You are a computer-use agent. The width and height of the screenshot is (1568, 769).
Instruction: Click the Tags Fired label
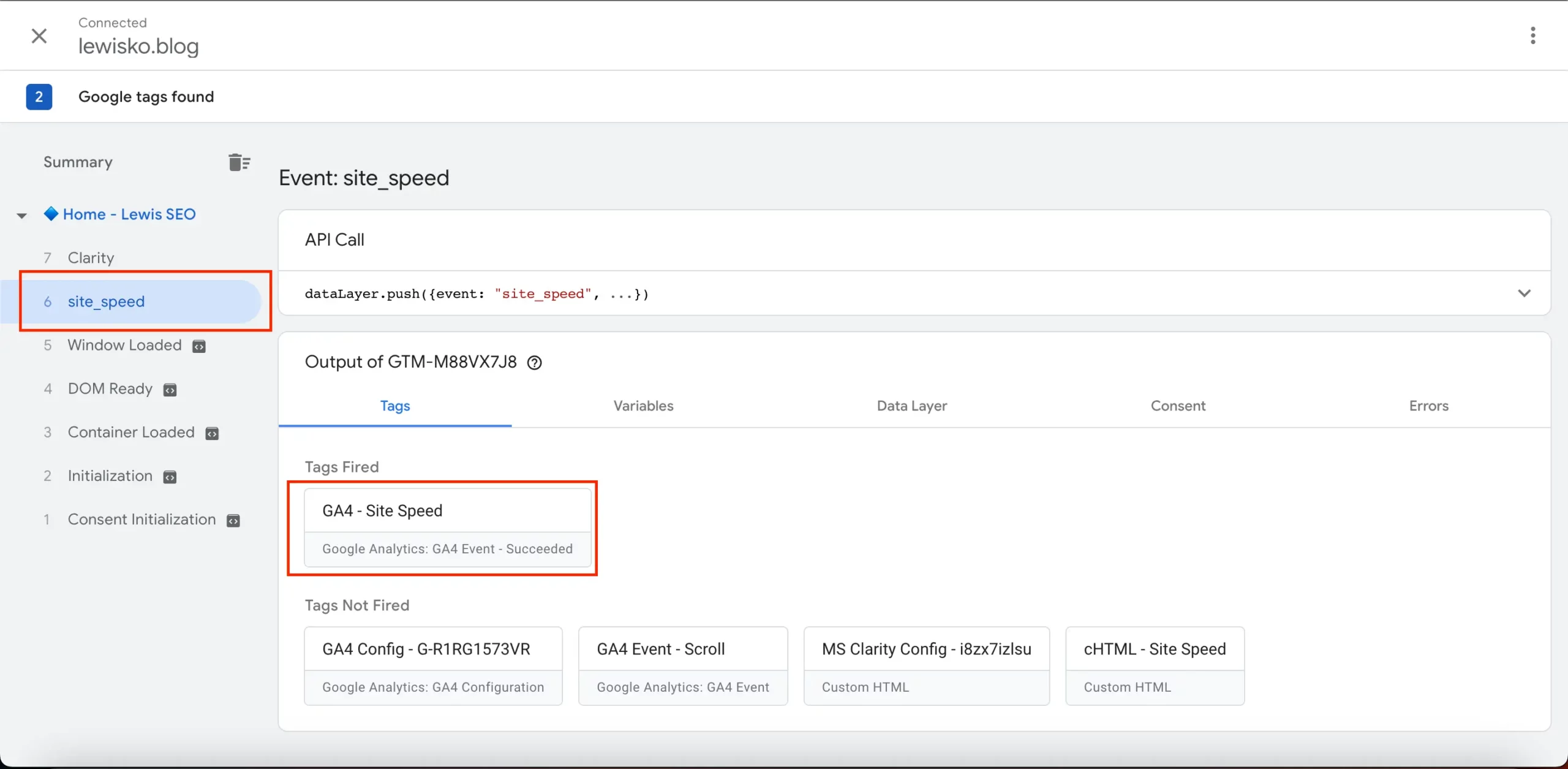(342, 467)
